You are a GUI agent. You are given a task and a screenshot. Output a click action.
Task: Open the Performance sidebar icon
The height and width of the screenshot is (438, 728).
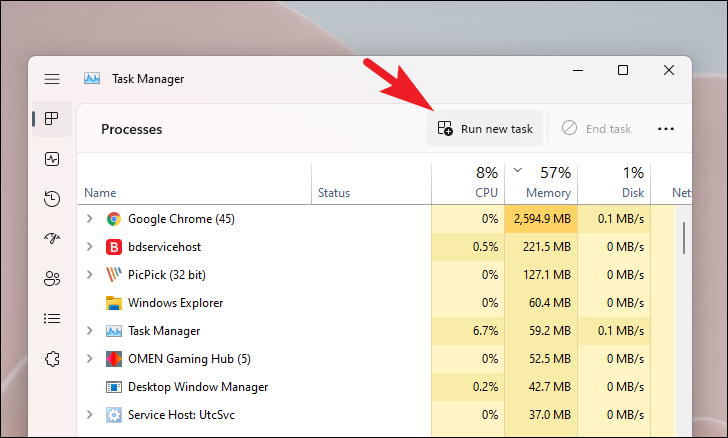click(x=52, y=159)
